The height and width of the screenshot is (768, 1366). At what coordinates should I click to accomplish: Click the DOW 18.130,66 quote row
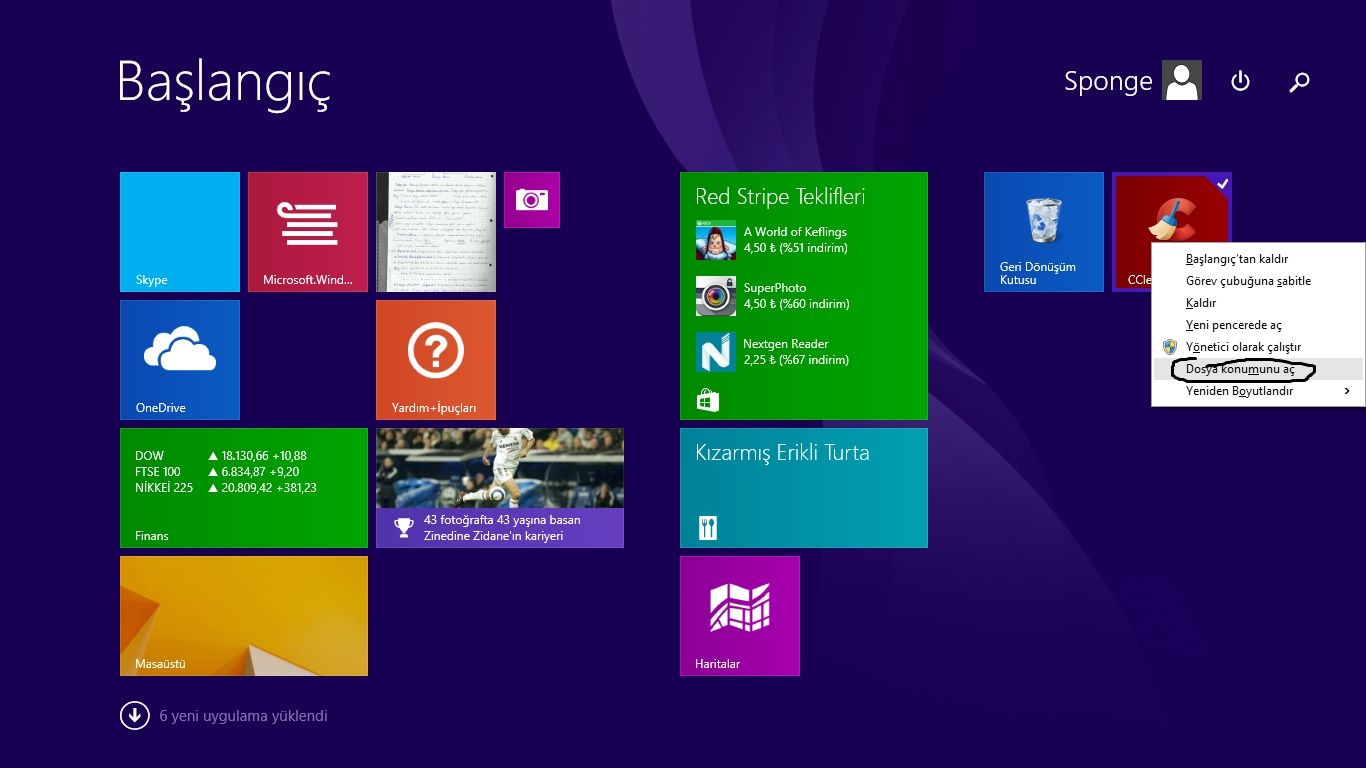click(221, 456)
